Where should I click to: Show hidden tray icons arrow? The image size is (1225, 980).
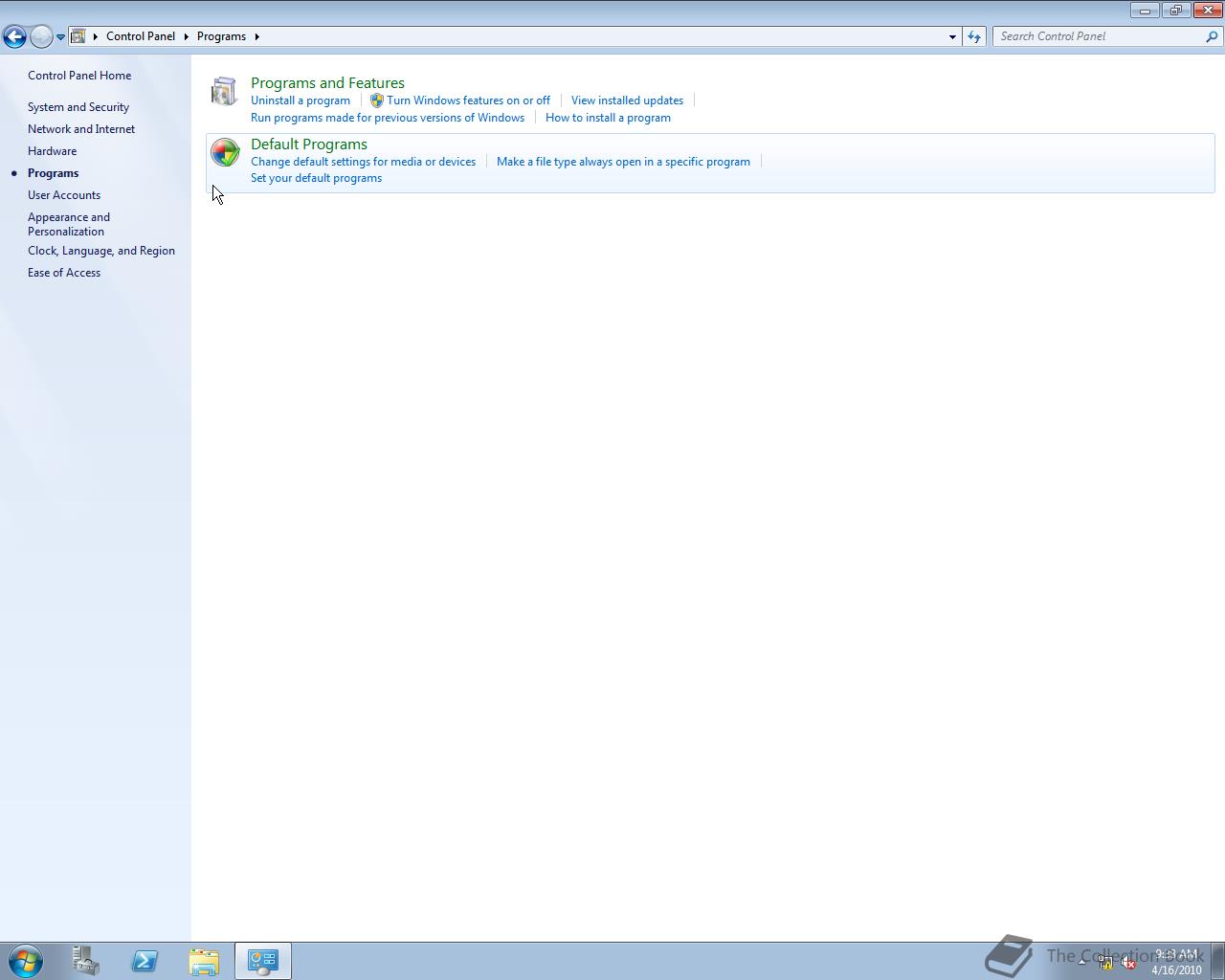(x=1082, y=962)
